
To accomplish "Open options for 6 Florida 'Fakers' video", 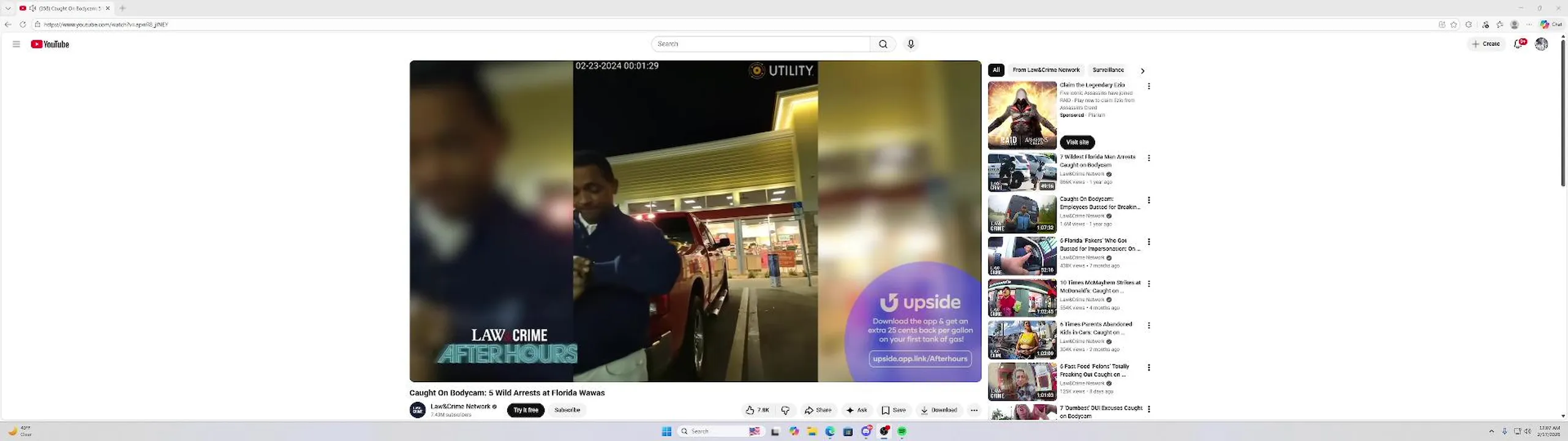I will point(1148,242).
